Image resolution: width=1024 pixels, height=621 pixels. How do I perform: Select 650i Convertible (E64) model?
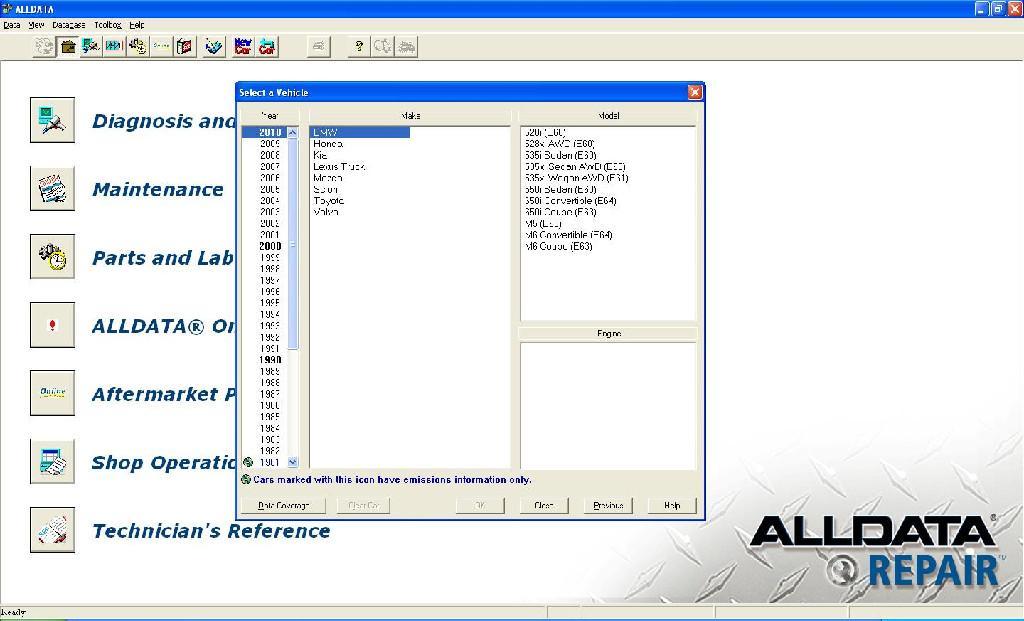(570, 200)
